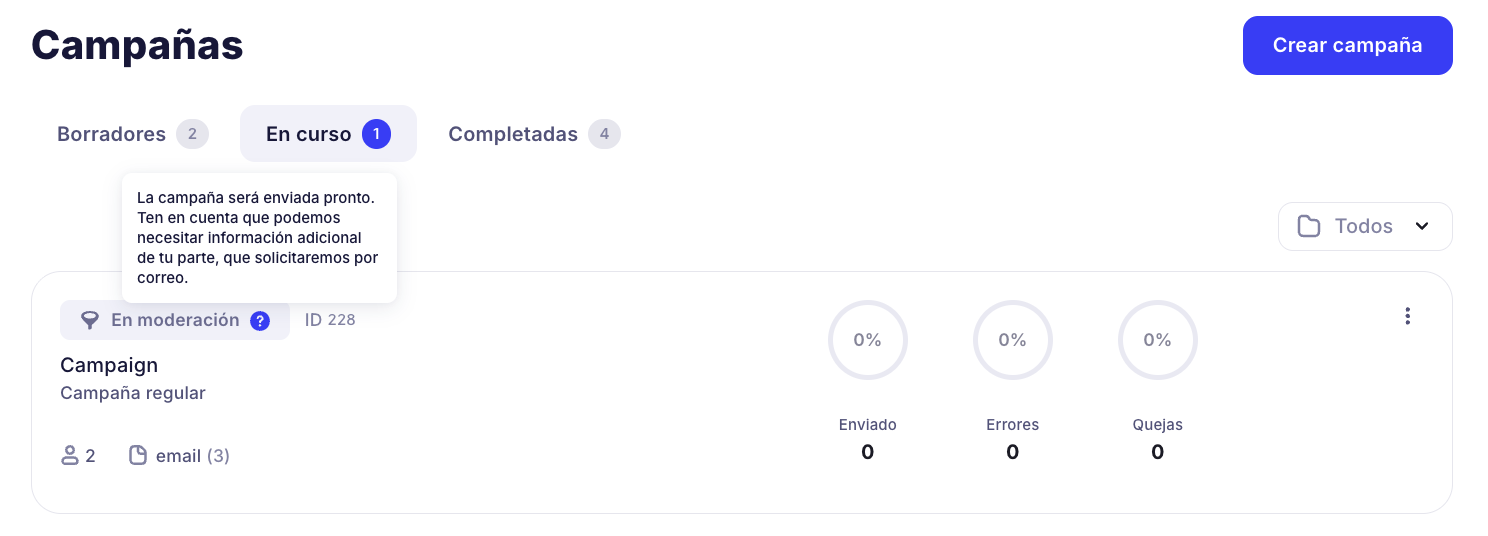Click the En moderación status badge
Image resolution: width=1488 pixels, height=536 pixels.
coord(174,321)
